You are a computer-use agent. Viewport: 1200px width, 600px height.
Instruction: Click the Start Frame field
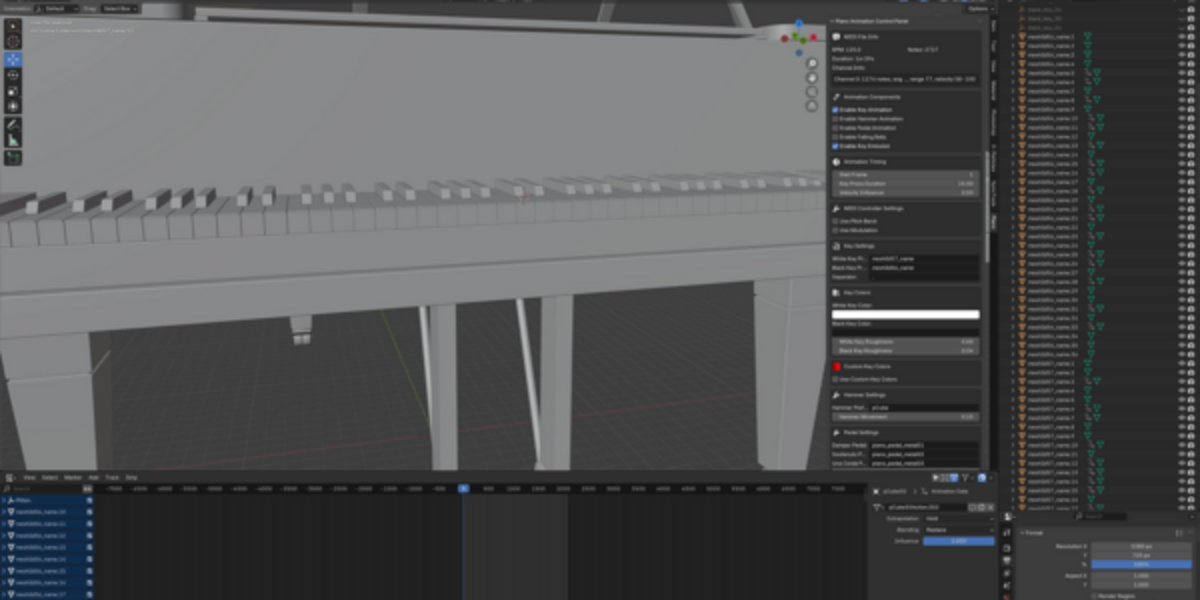tap(906, 175)
